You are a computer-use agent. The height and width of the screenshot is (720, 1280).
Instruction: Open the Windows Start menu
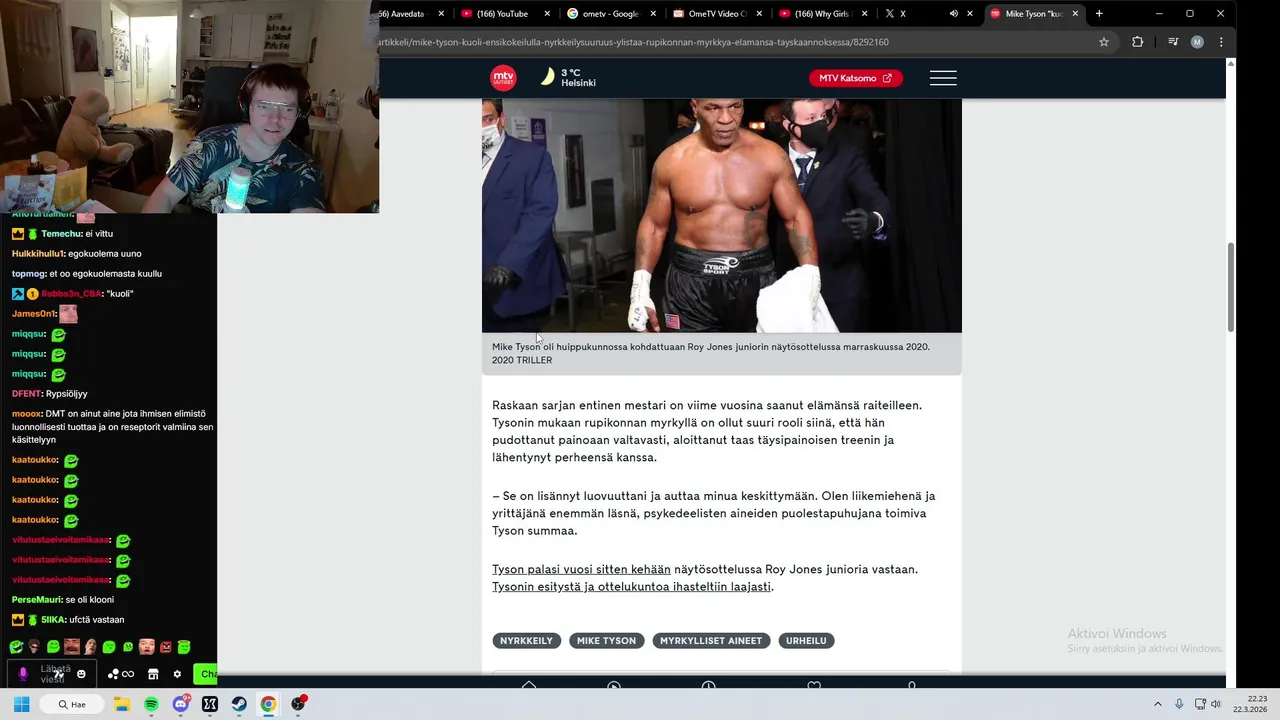(21, 704)
